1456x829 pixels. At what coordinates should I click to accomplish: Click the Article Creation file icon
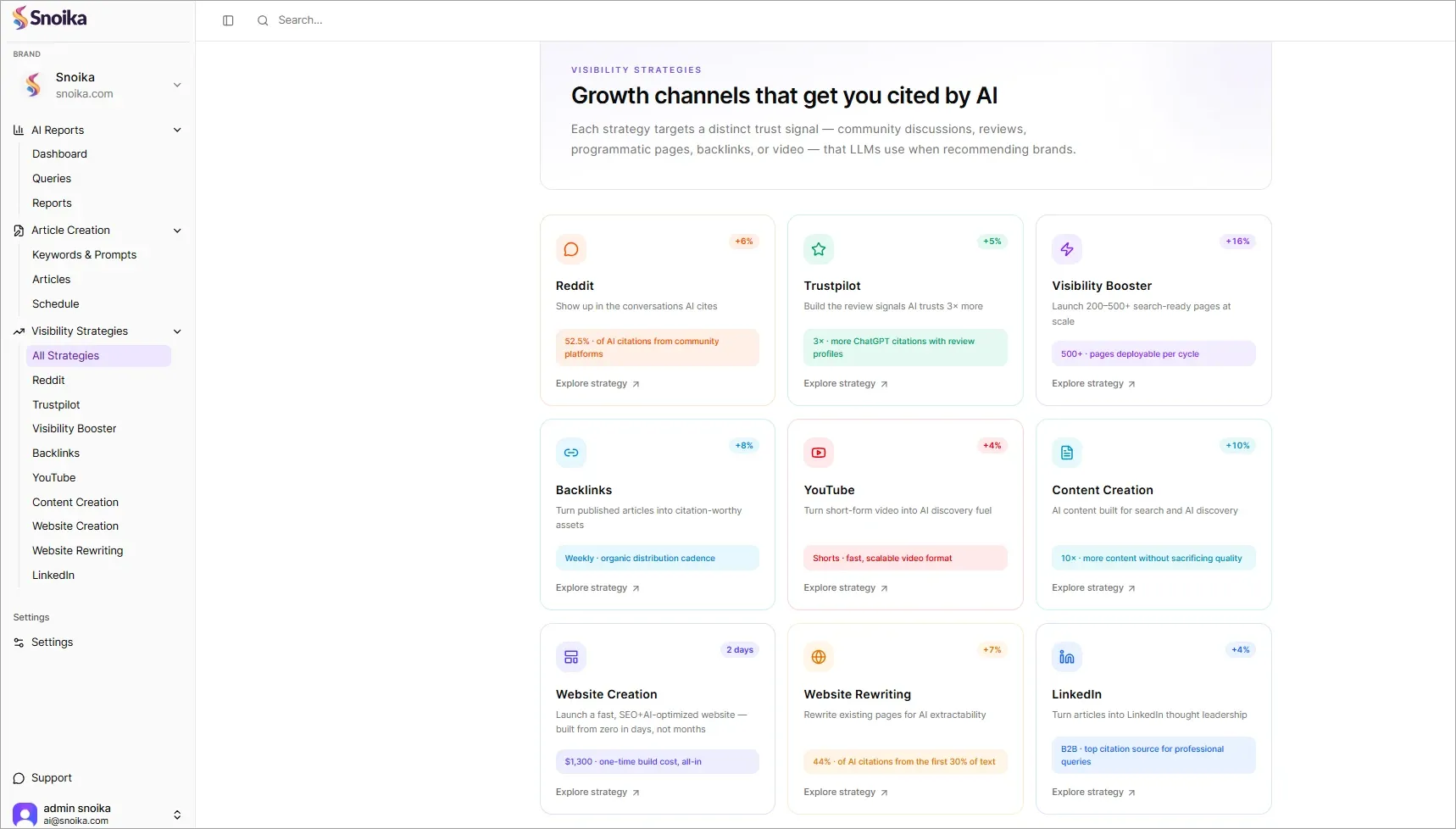19,231
